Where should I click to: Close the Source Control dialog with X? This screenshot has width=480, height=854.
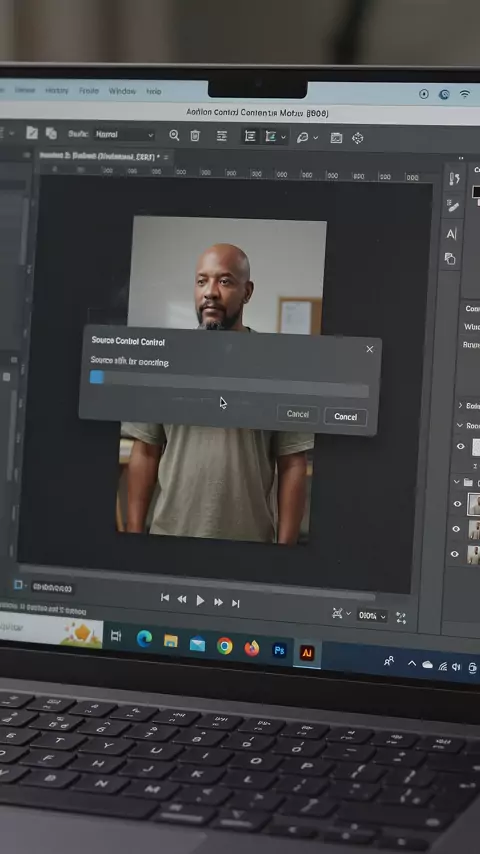point(370,349)
